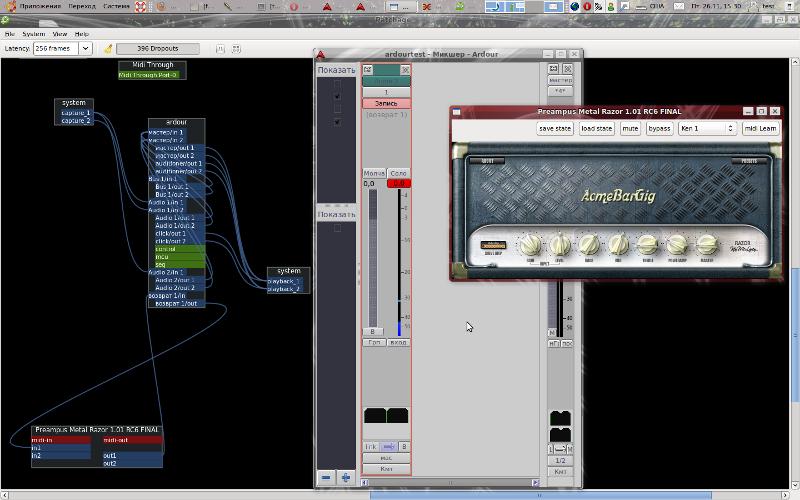Open the Грп group button on the strip

click(x=374, y=342)
